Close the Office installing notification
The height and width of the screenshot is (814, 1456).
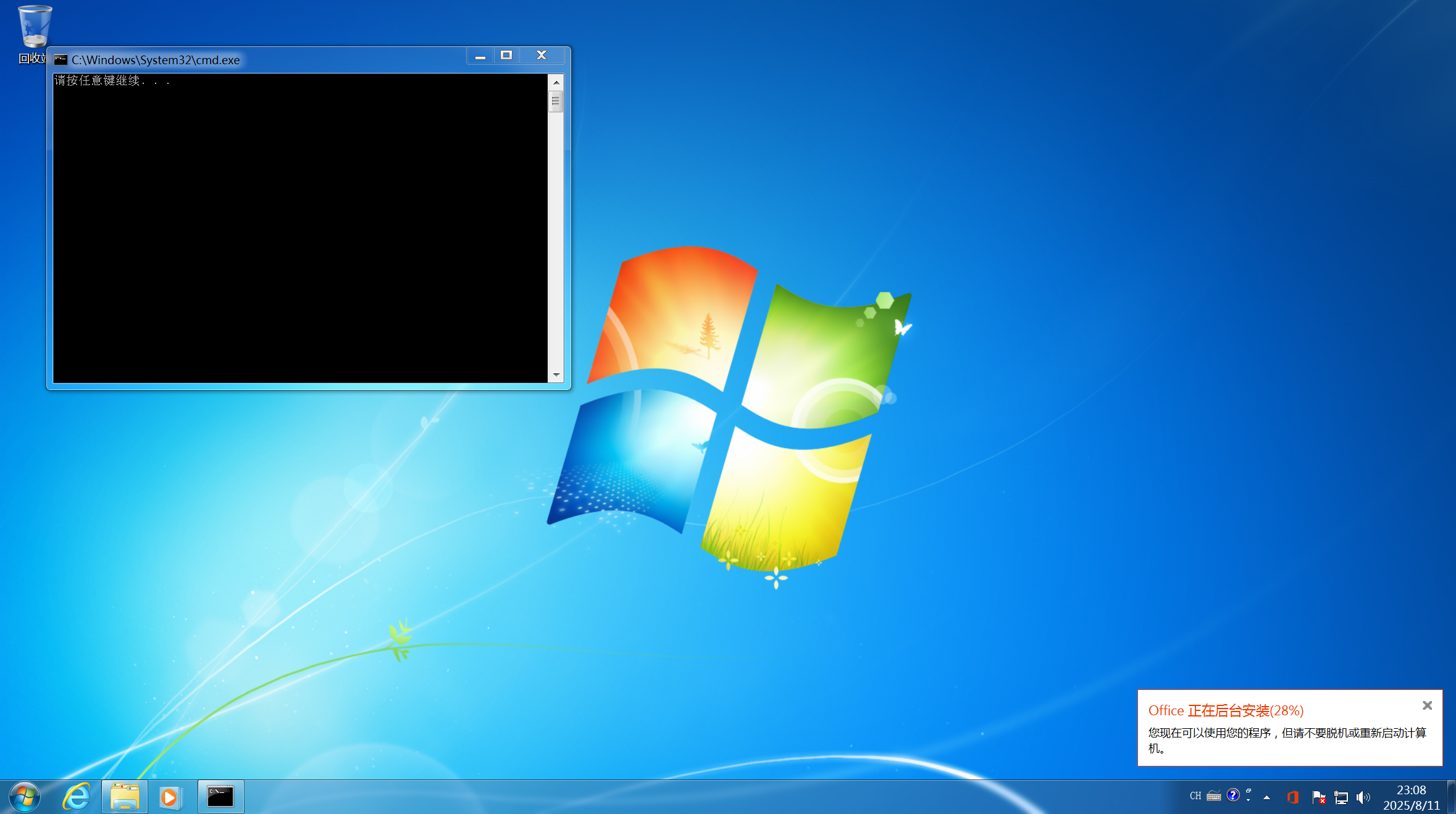[x=1427, y=705]
